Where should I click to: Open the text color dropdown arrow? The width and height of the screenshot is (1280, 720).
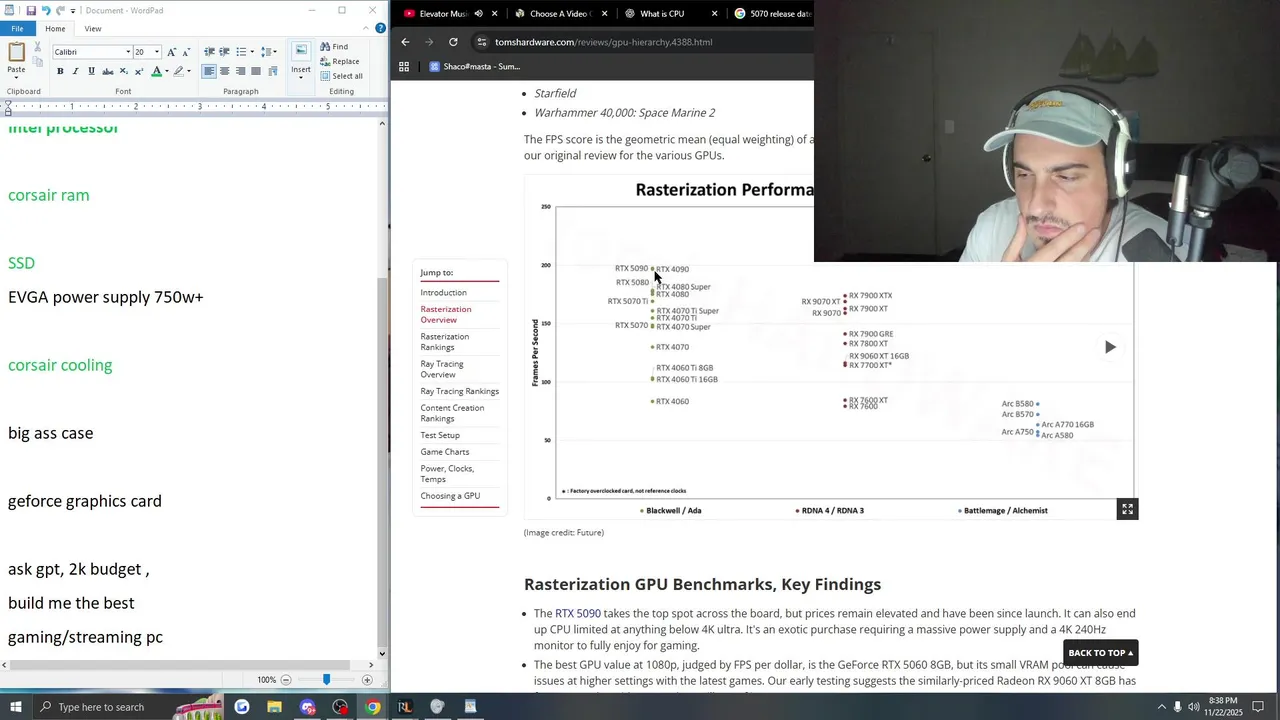pyautogui.click(x=166, y=71)
